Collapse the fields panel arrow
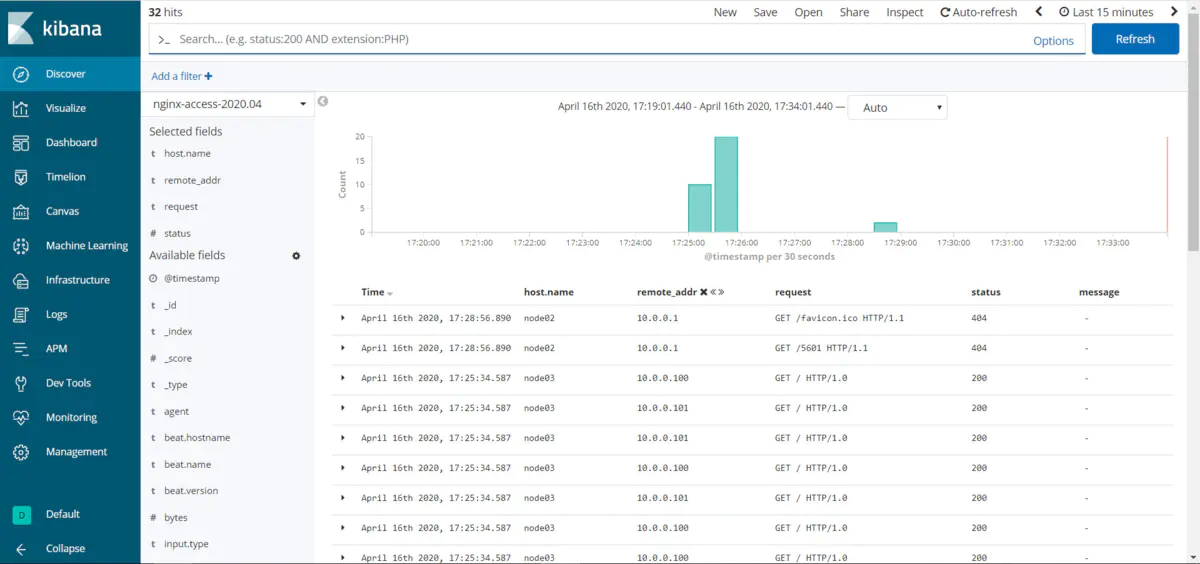This screenshot has height=564, width=1200. point(323,101)
